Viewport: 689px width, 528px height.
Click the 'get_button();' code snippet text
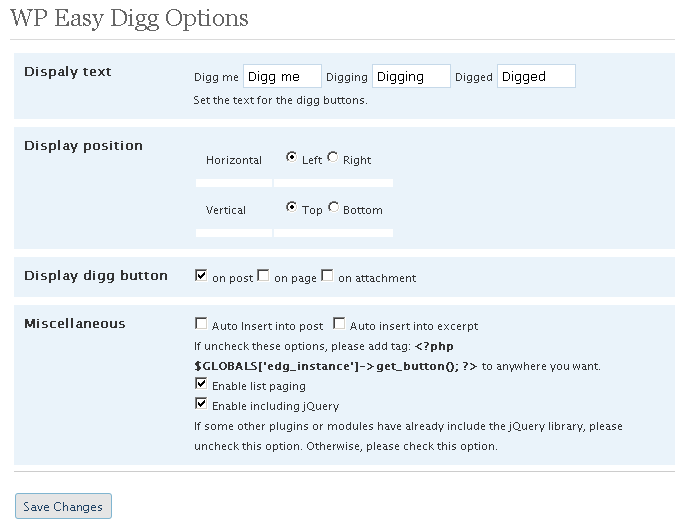[x=417, y=366]
